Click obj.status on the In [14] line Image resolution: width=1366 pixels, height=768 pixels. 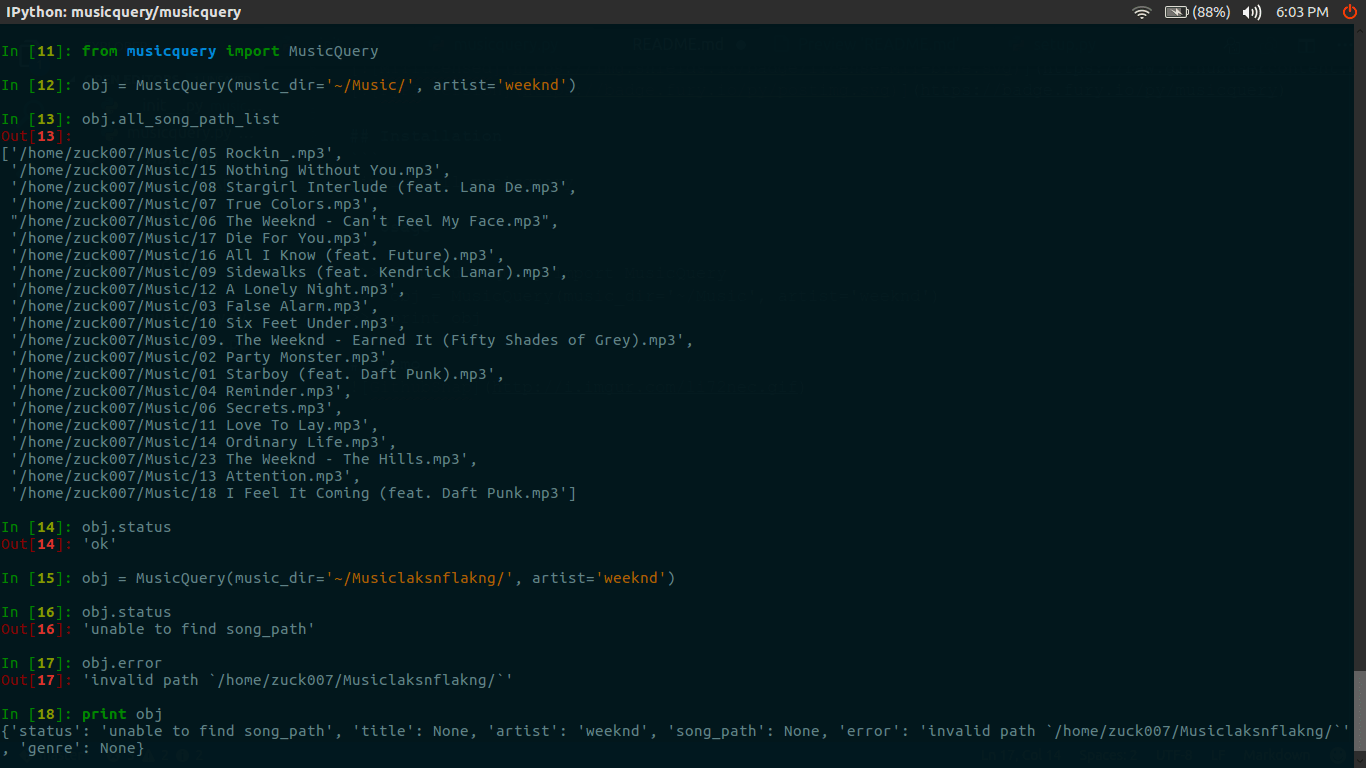[x=127, y=527]
